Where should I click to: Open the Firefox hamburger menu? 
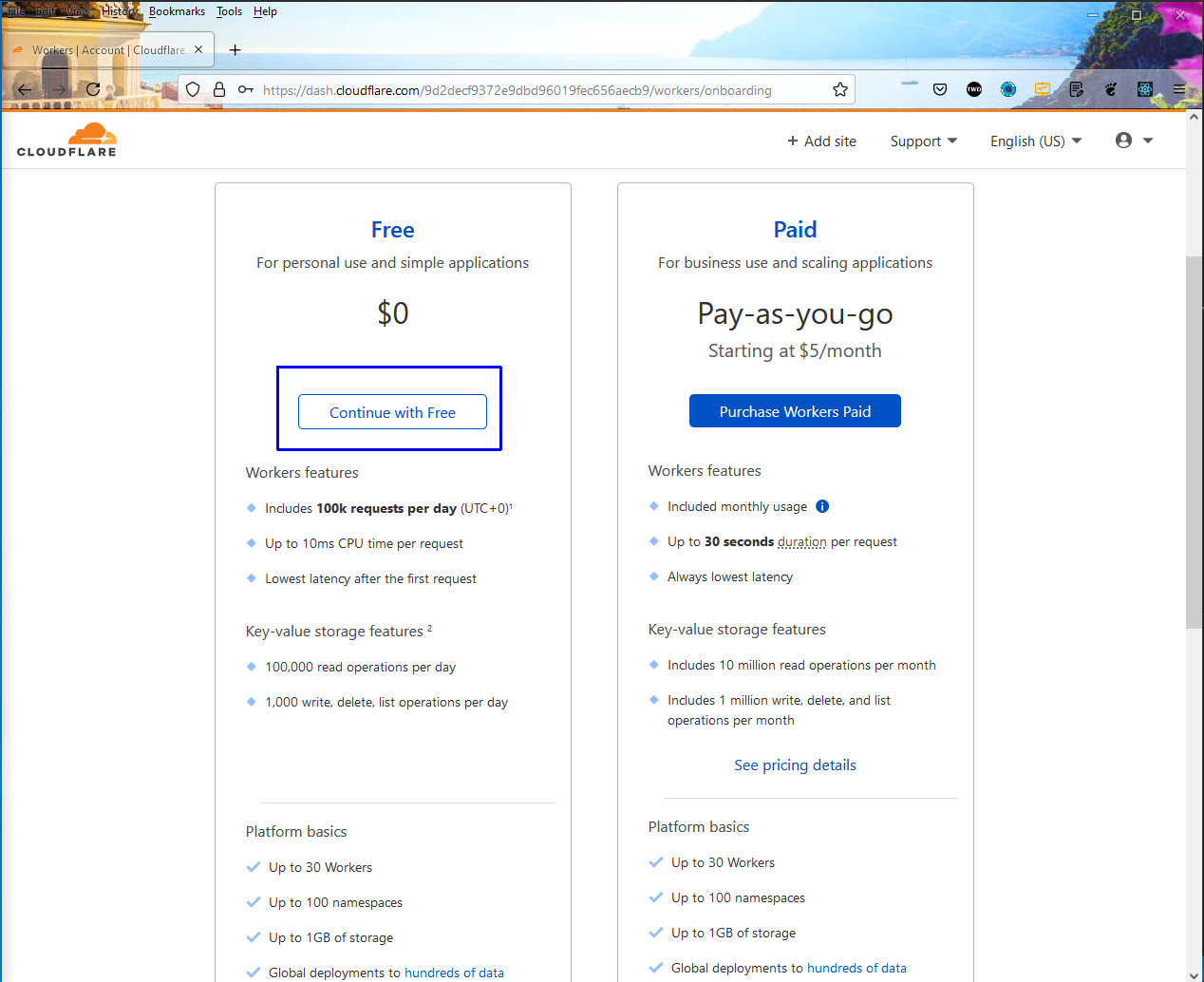click(1179, 89)
